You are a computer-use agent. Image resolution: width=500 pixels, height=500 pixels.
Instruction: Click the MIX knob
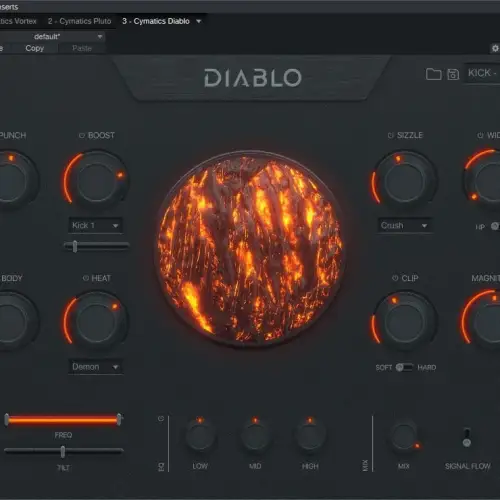click(404, 437)
